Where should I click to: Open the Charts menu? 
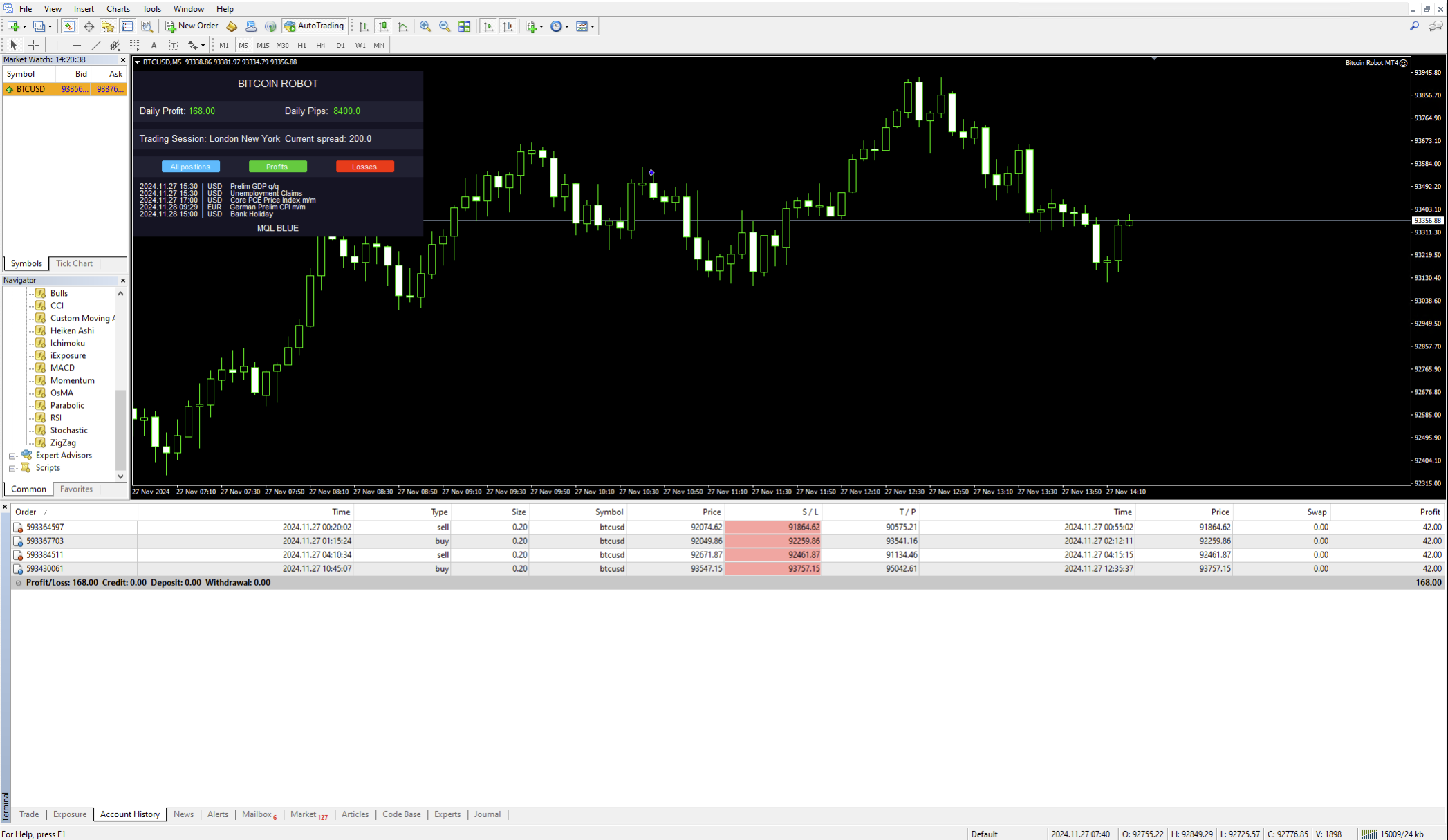[118, 9]
